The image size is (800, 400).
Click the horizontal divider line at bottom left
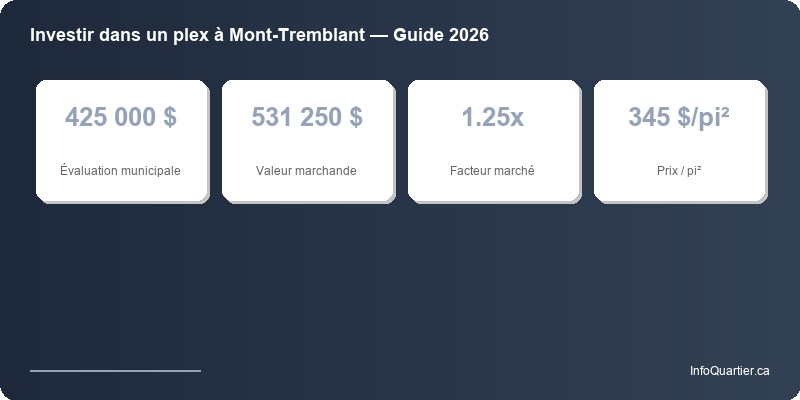coord(115,371)
